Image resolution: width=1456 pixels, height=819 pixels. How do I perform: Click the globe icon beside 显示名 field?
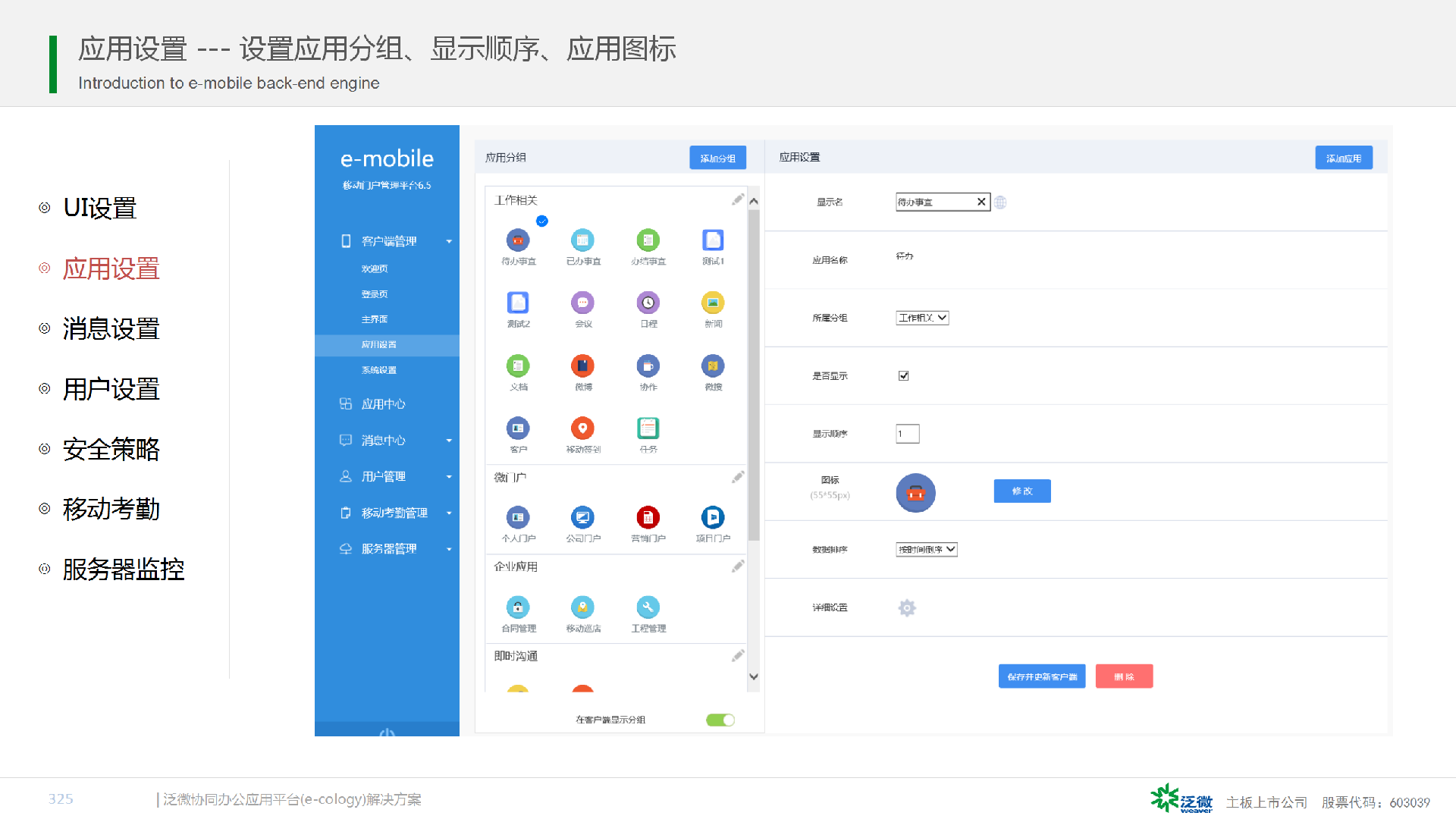1000,202
